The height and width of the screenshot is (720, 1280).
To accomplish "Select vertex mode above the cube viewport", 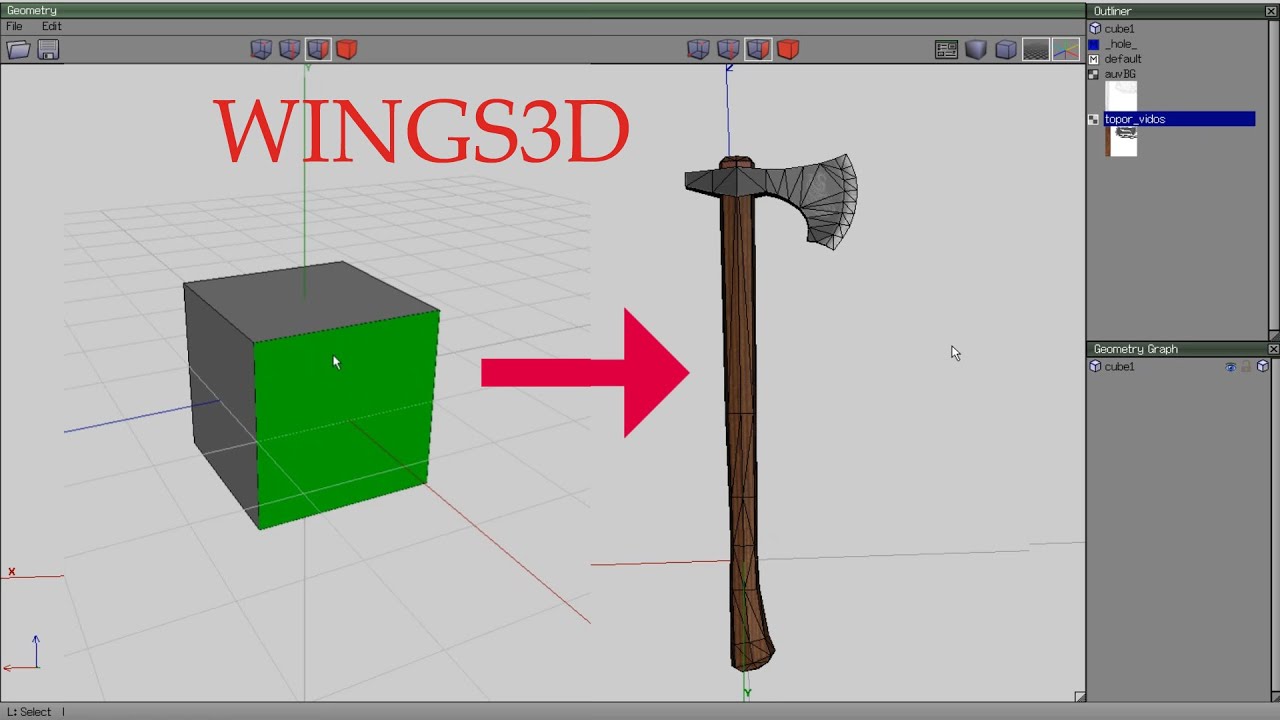I will (x=261, y=49).
